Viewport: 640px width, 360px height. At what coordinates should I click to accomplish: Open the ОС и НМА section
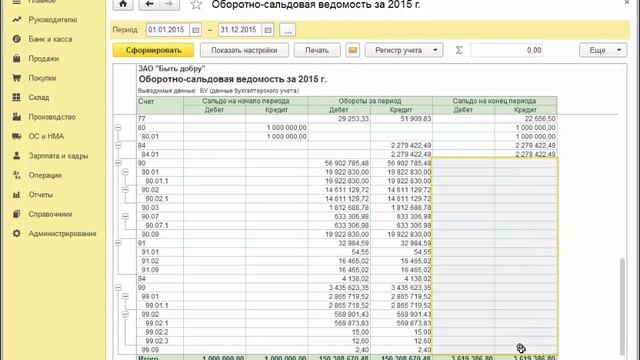coord(46,136)
